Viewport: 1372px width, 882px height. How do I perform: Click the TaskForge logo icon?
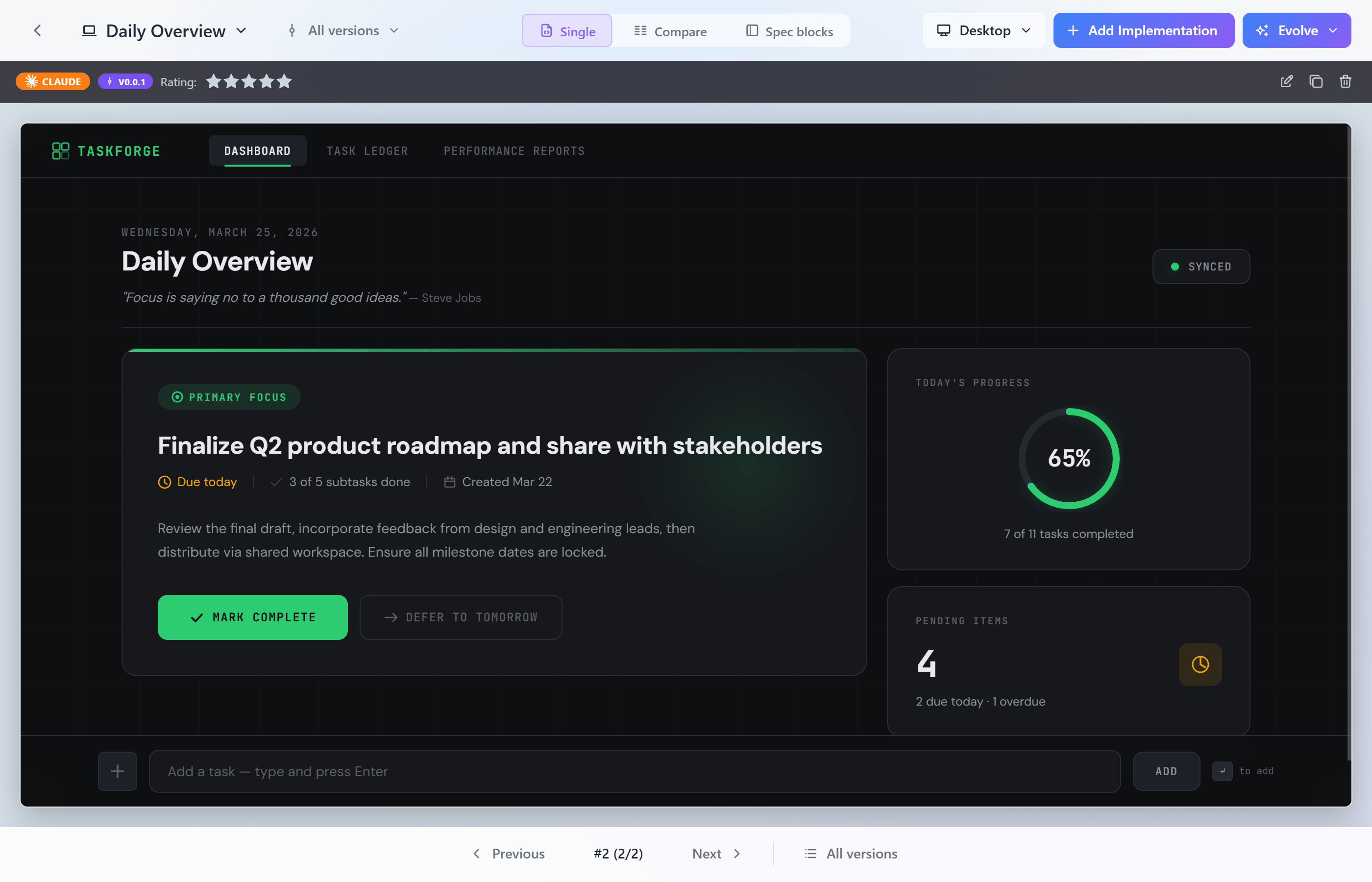[60, 150]
